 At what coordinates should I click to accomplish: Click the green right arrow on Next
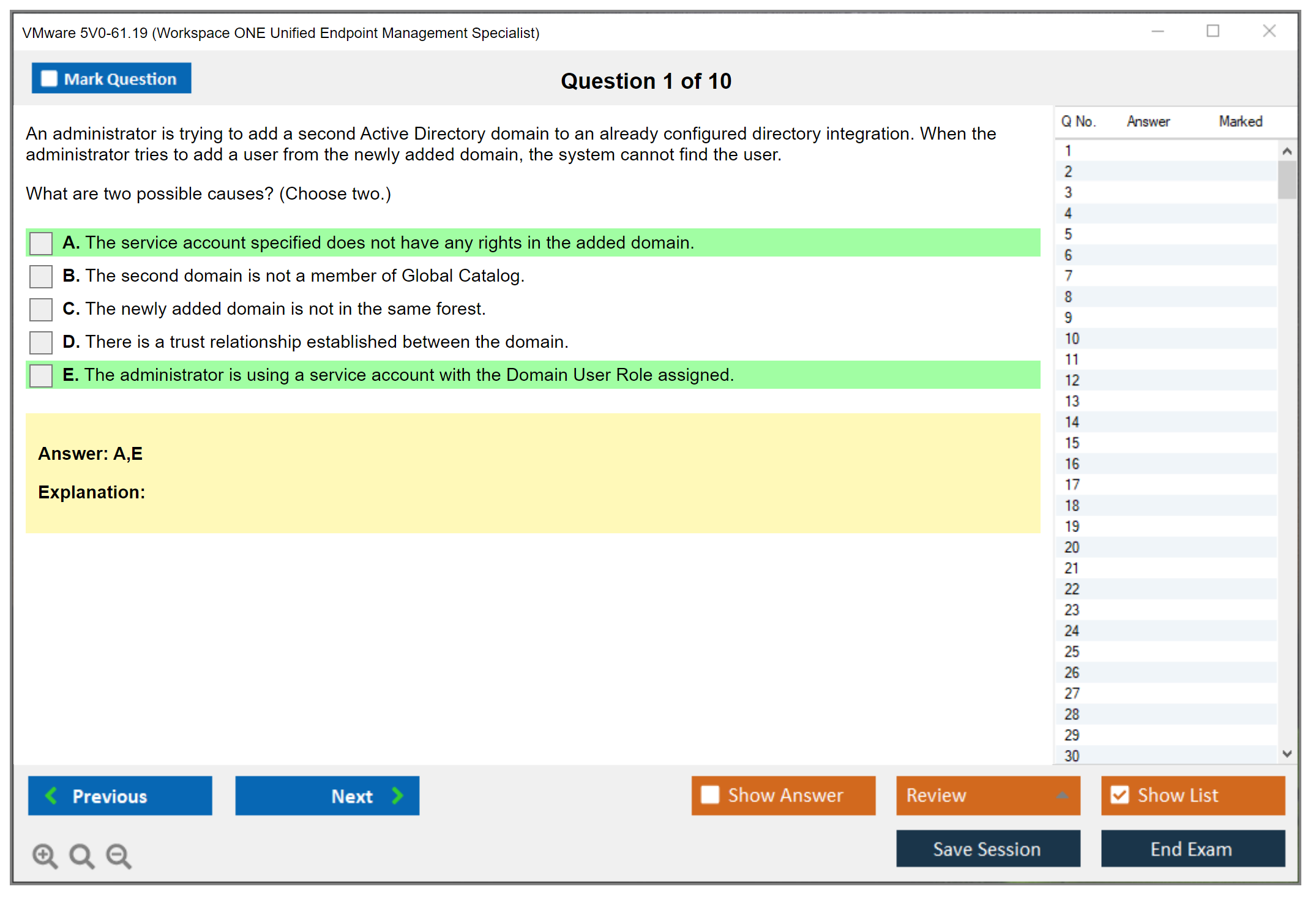point(397,795)
